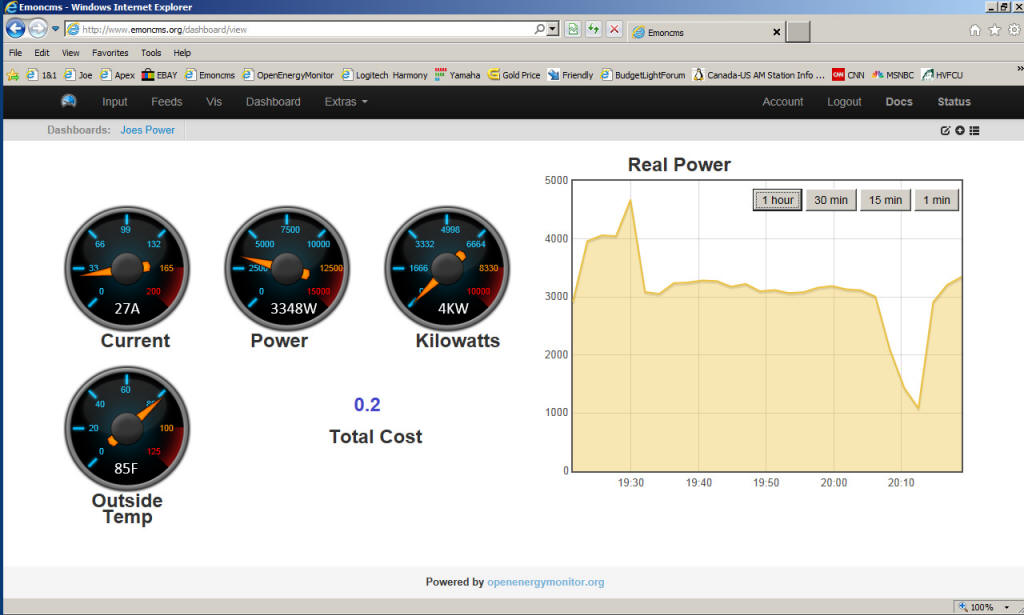Click the add new dashboard plus icon

960,130
